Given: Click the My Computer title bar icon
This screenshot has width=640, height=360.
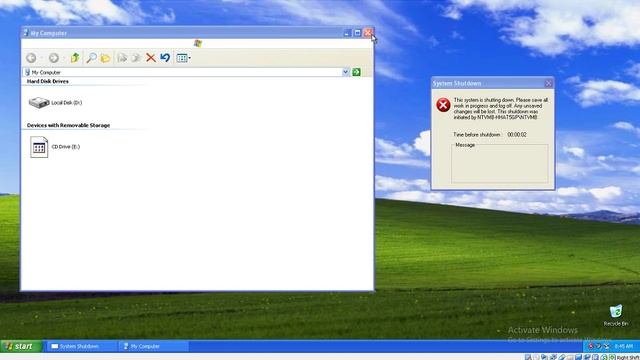Looking at the screenshot, I should point(26,33).
